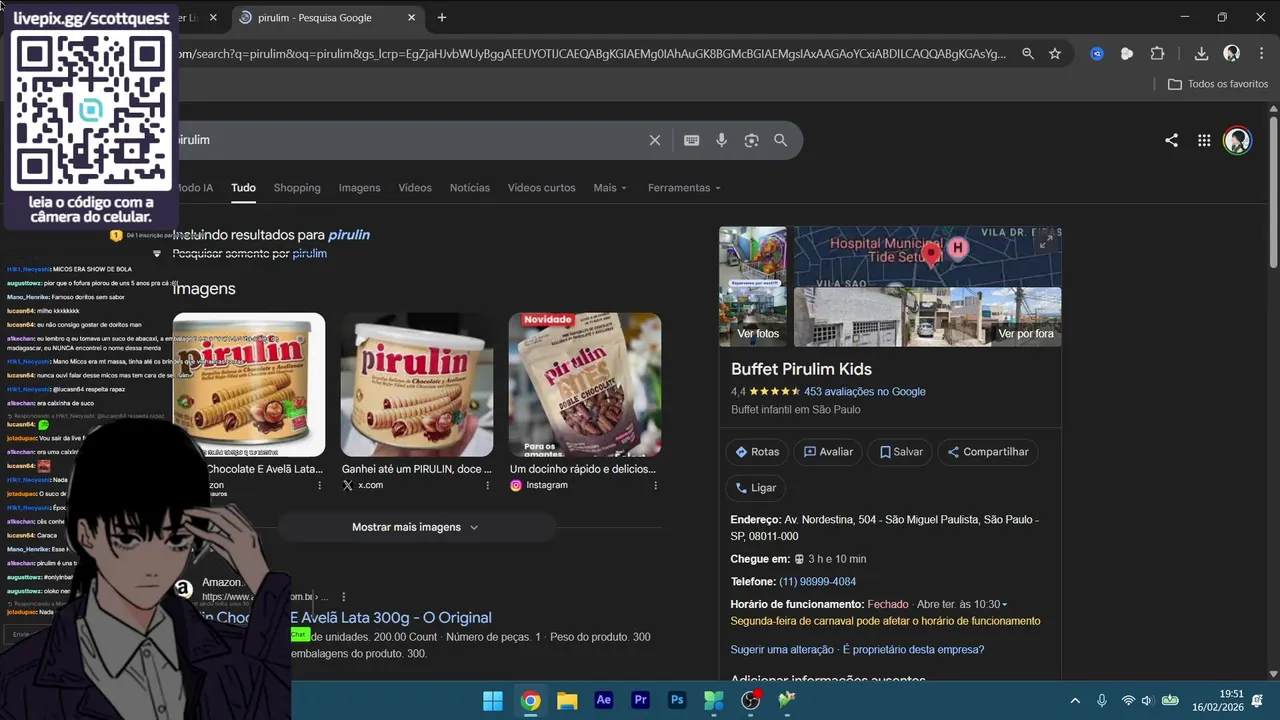Click the Compartilhar button
Viewport: 1280px width, 720px height.
[x=988, y=452]
